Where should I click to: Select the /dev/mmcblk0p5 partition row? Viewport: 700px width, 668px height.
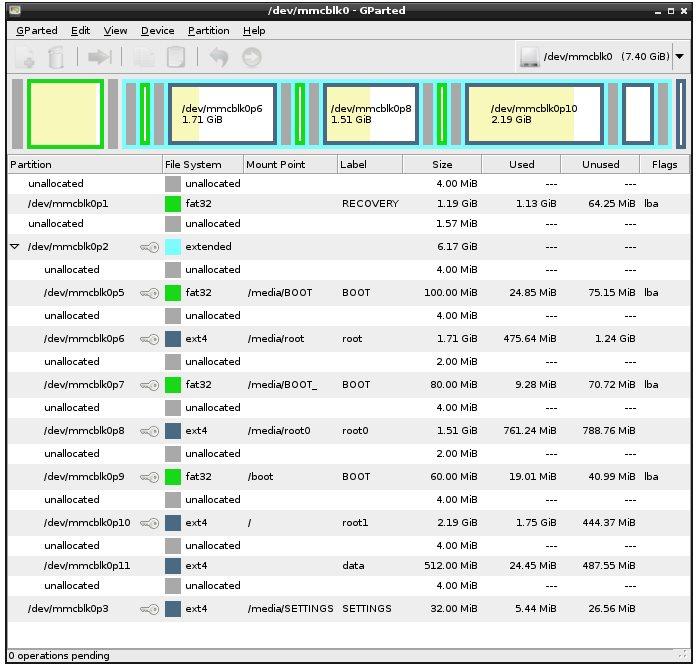(348, 293)
